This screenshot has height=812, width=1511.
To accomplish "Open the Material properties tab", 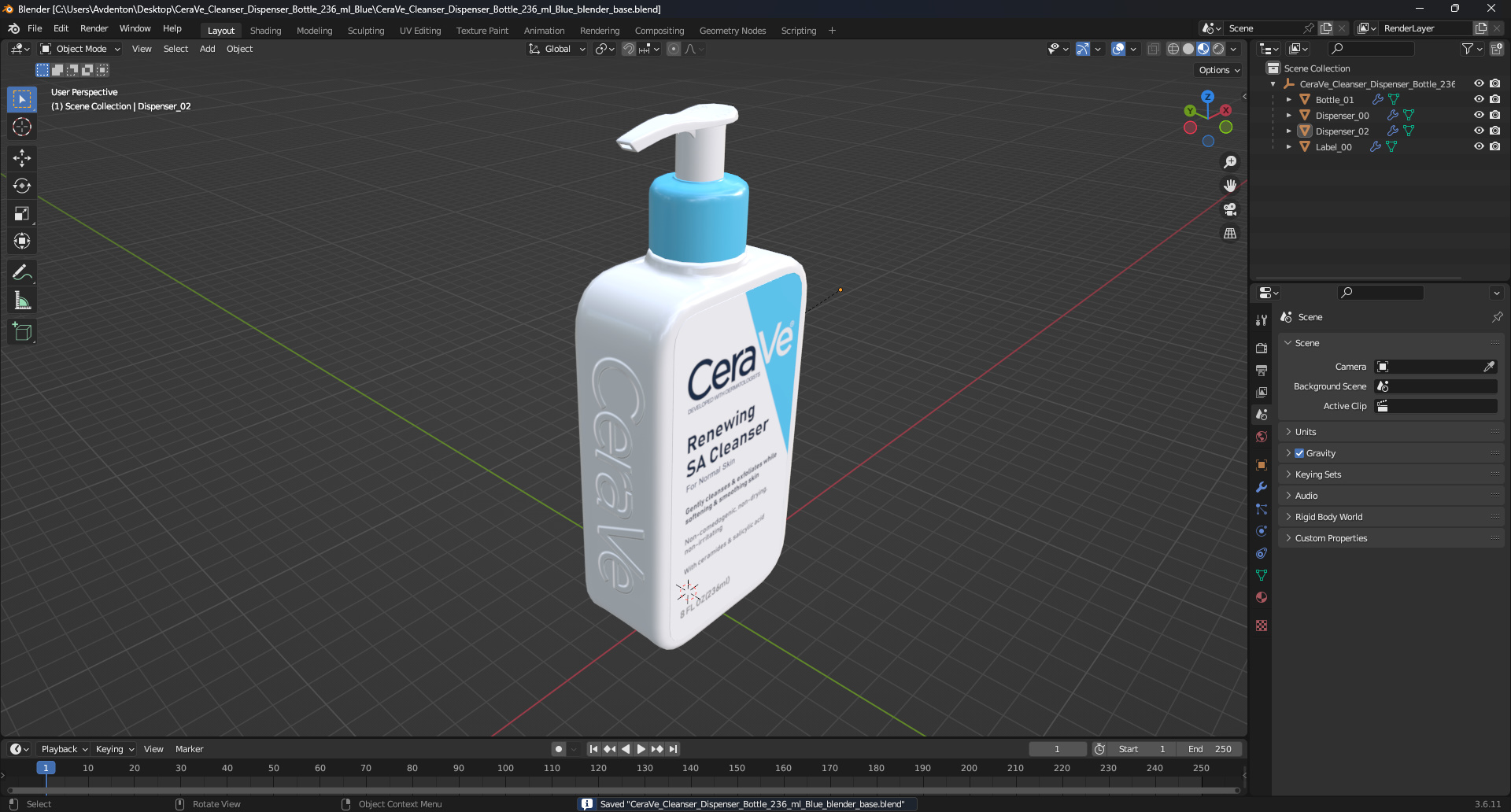I will [1262, 597].
